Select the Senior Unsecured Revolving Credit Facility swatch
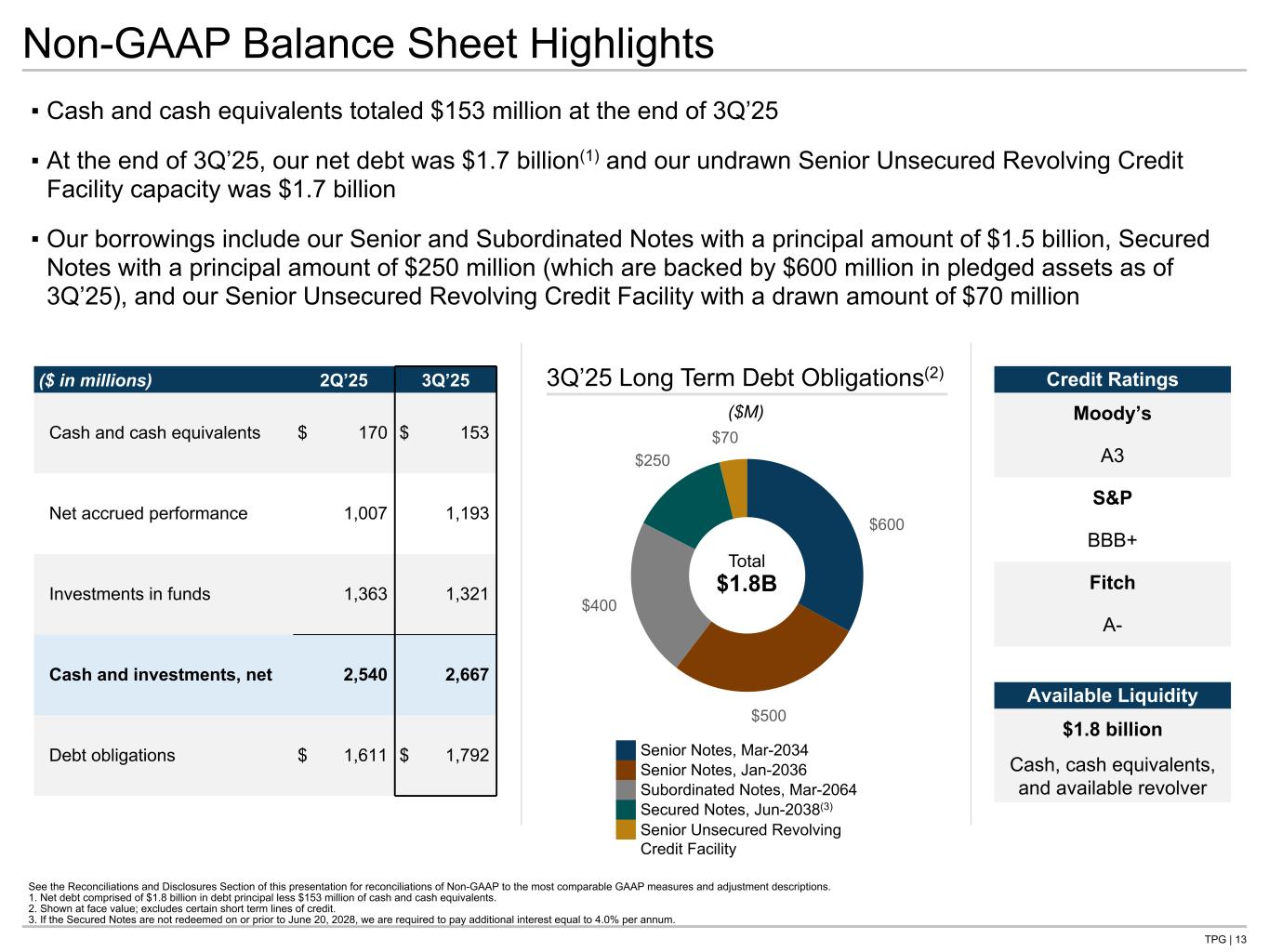This screenshot has width=1269, height=952. [x=626, y=829]
